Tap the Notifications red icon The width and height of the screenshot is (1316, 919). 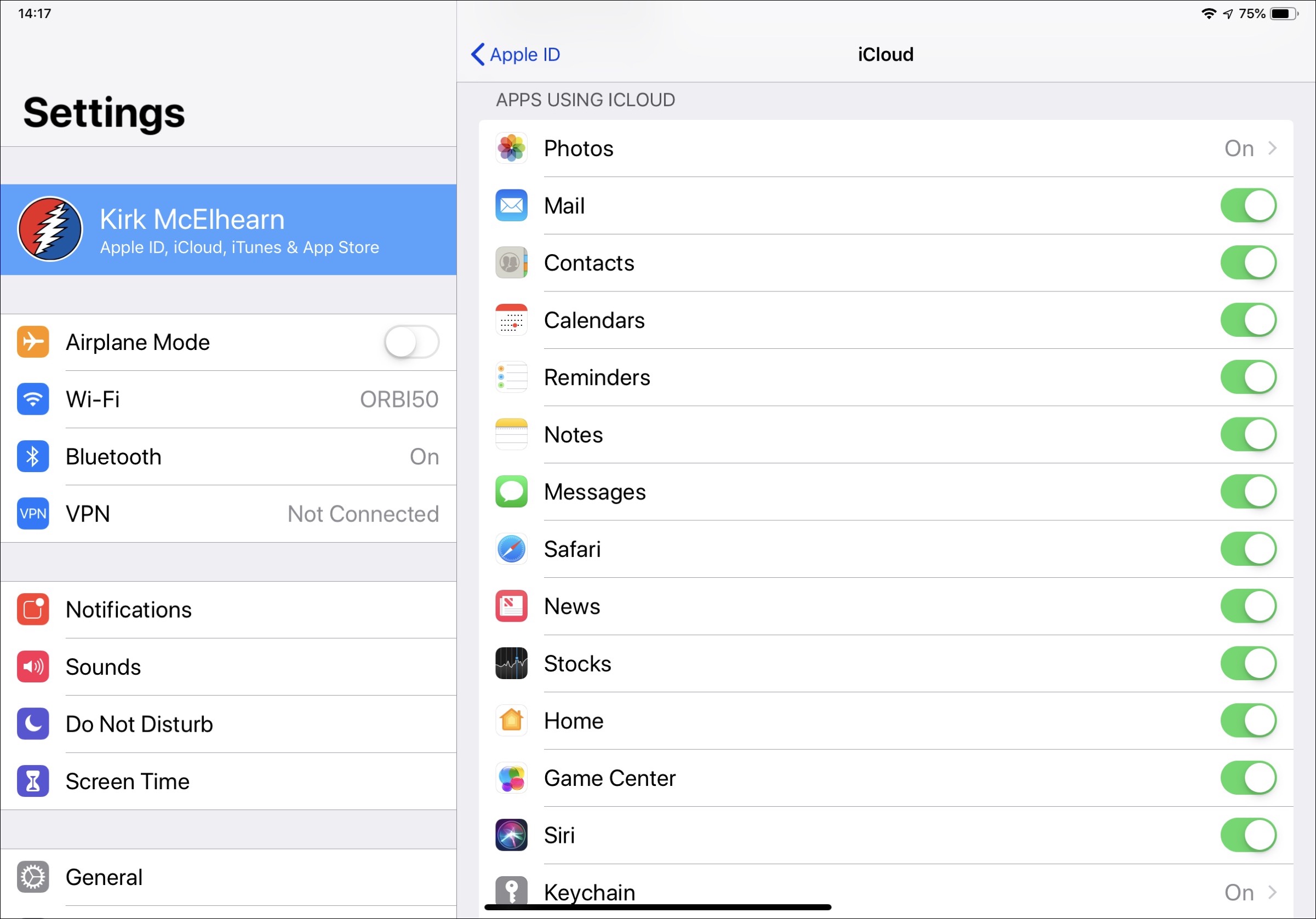(33, 610)
